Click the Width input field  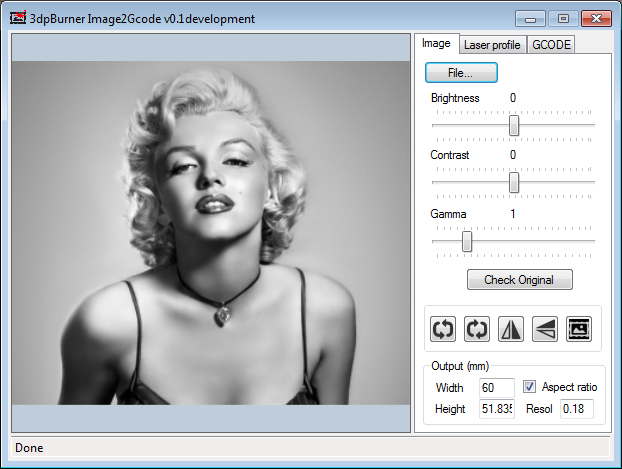[497, 387]
